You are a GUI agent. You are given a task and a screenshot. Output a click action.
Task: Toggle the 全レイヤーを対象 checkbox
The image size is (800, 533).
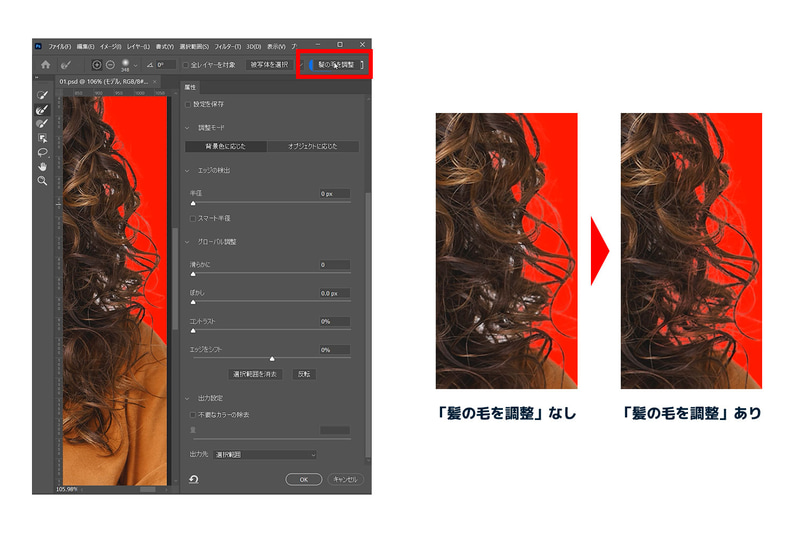click(186, 65)
